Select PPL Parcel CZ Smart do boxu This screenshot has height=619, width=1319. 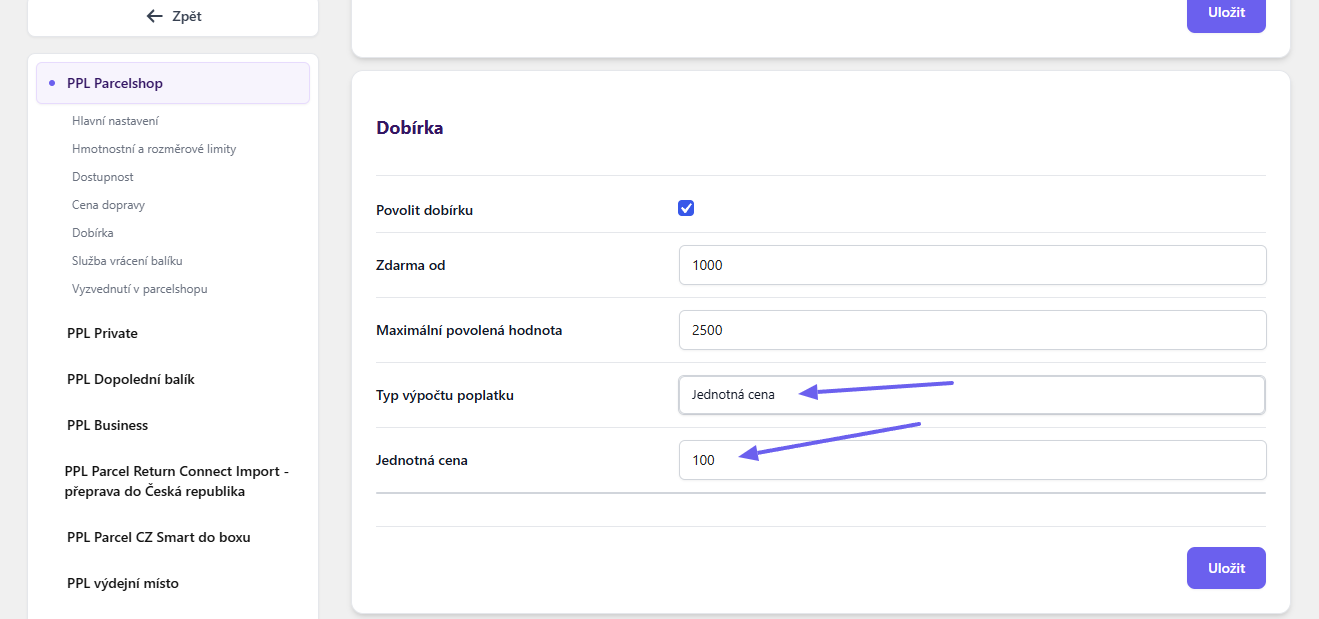159,537
